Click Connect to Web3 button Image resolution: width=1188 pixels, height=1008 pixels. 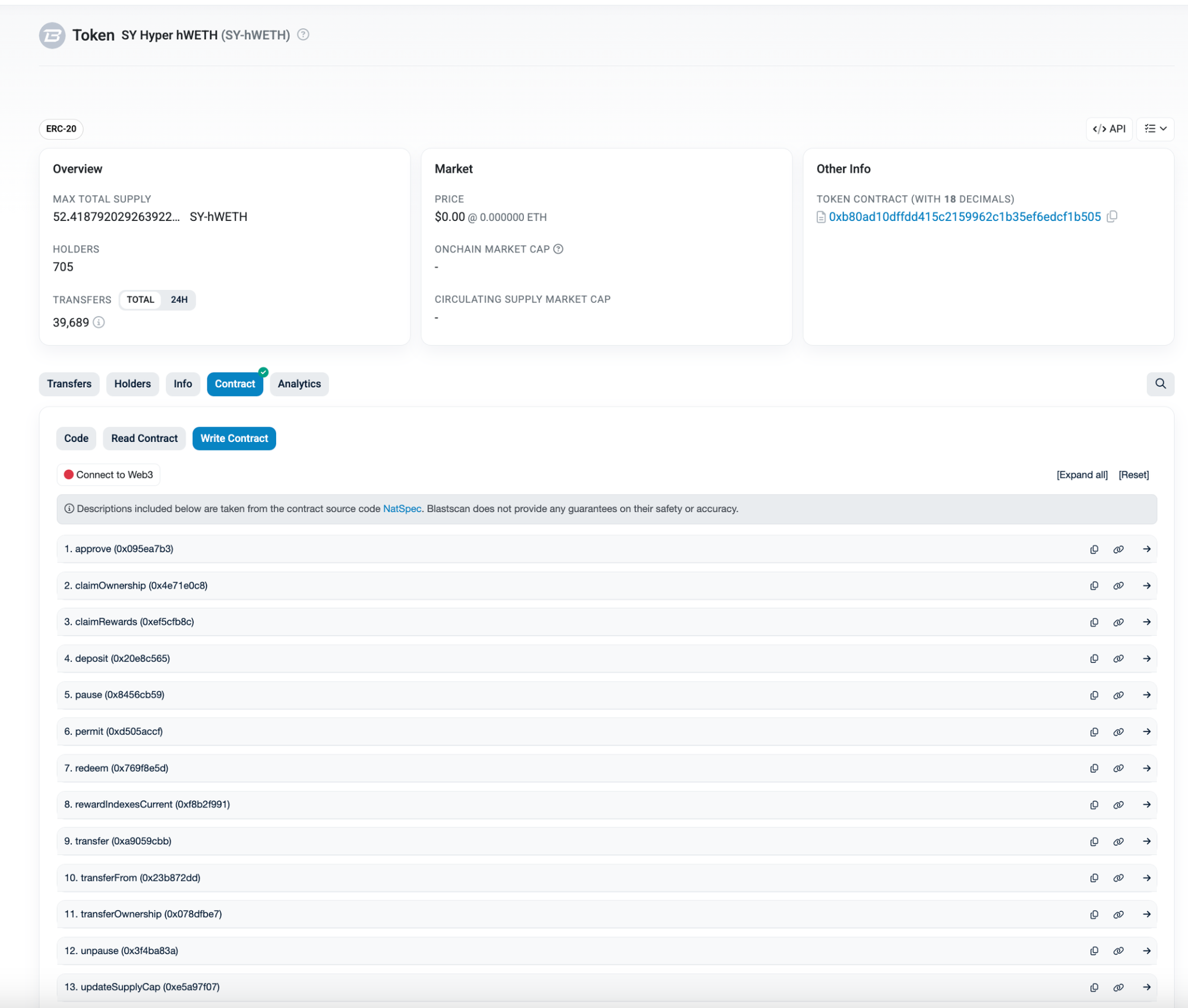[x=109, y=475]
